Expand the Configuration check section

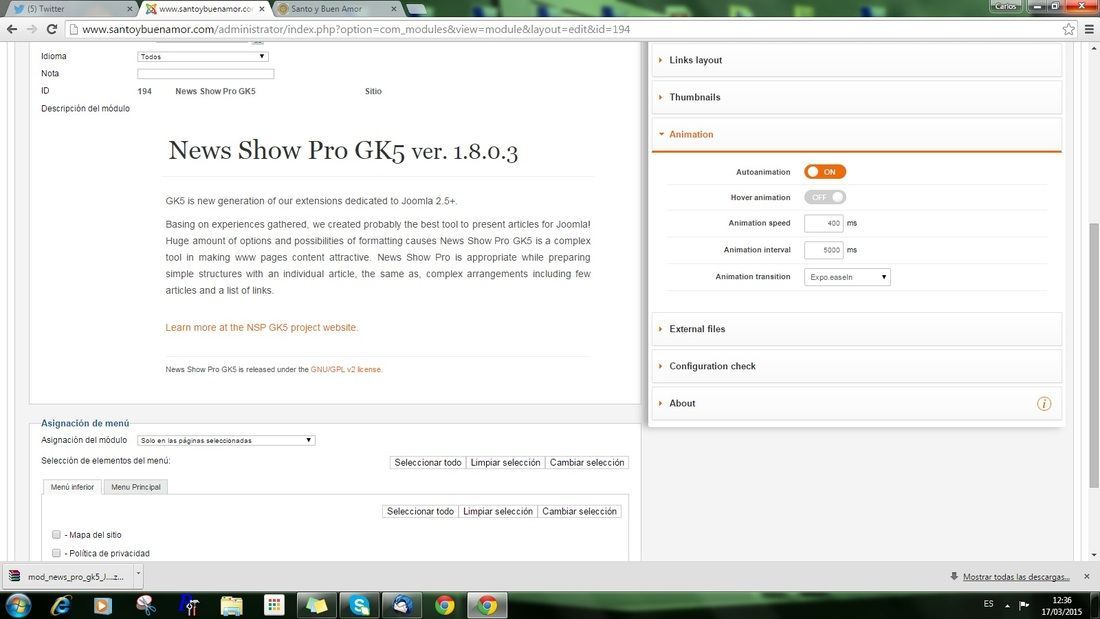(x=857, y=366)
